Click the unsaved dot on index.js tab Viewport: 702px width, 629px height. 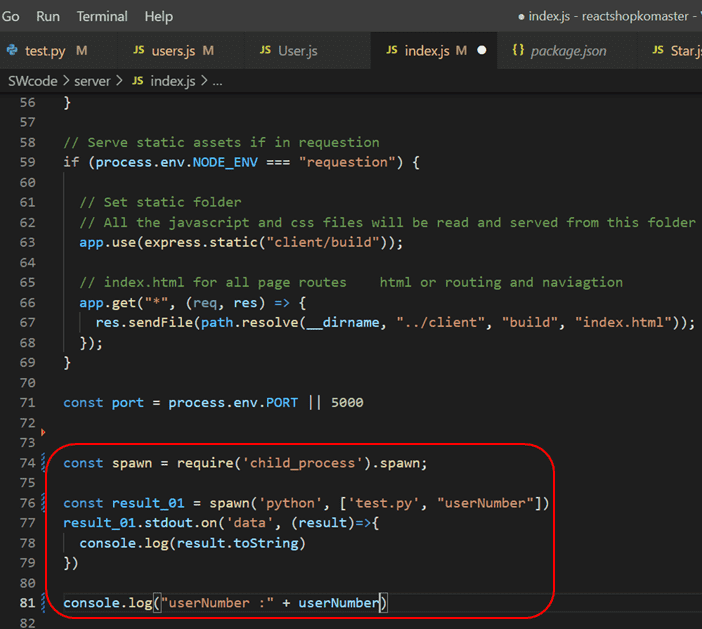pyautogui.click(x=482, y=50)
